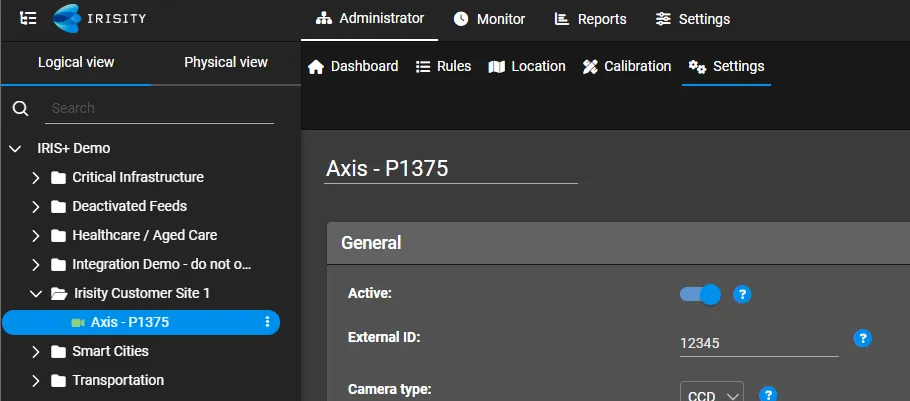Switch to the Monitor tab
This screenshot has width=910, height=401.
coord(489,19)
